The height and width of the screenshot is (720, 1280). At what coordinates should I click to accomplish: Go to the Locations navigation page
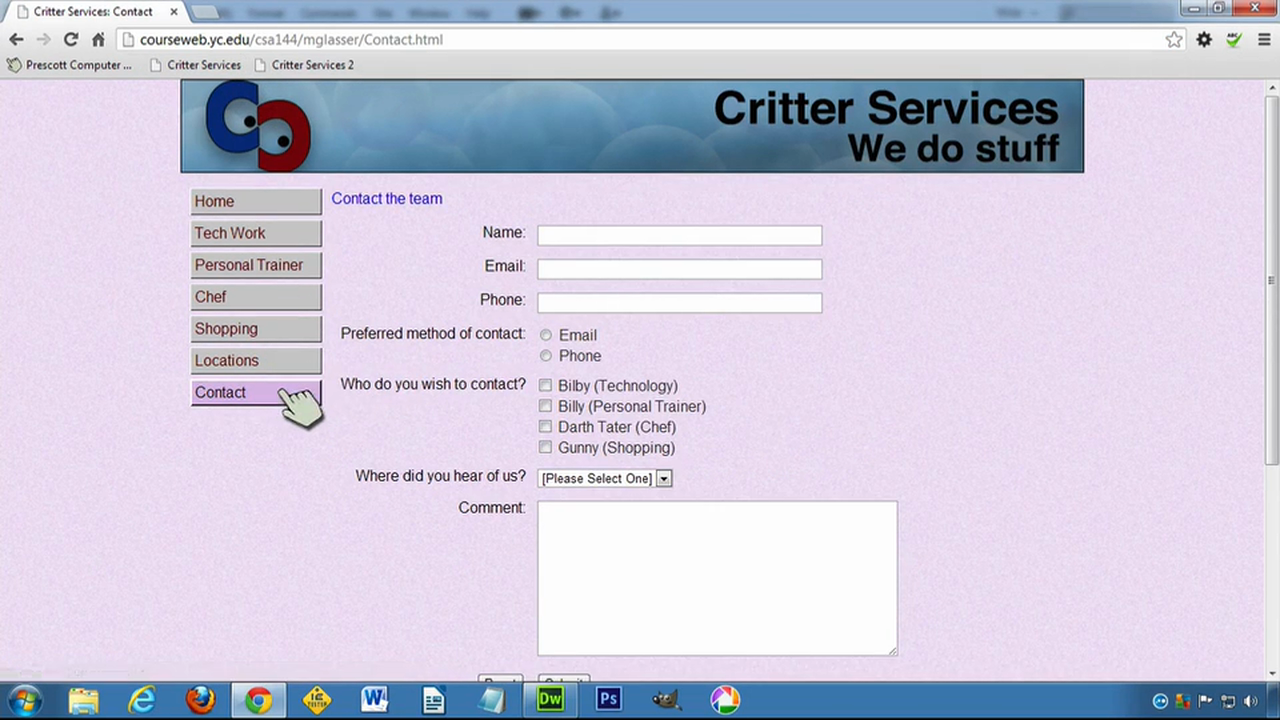click(x=256, y=361)
